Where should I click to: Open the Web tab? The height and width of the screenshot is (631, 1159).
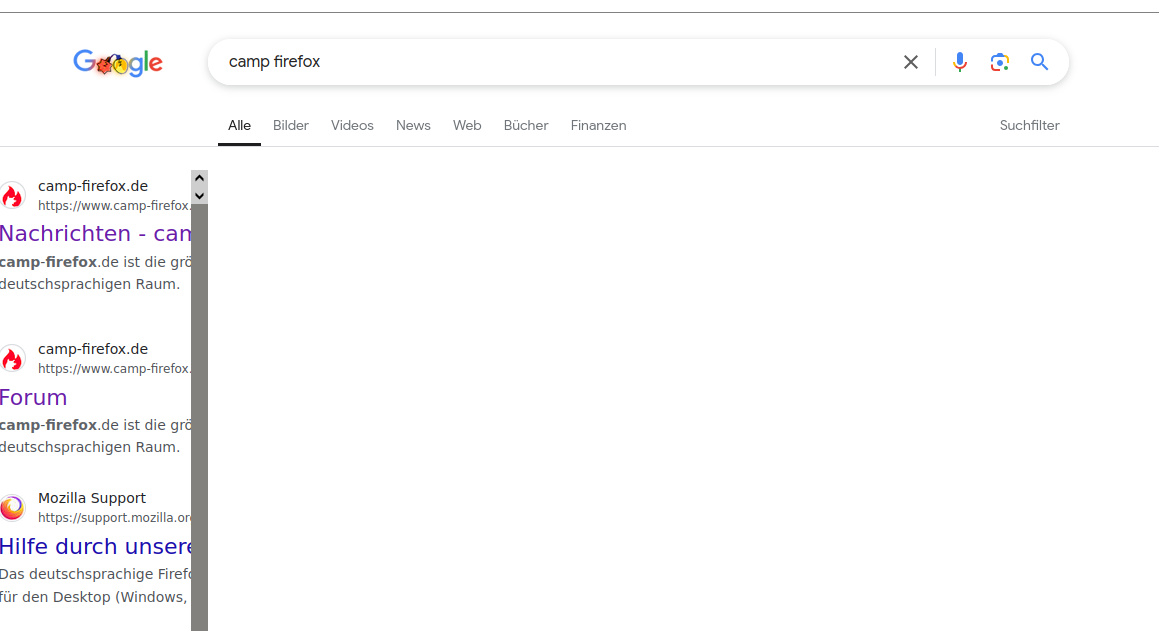pyautogui.click(x=466, y=126)
